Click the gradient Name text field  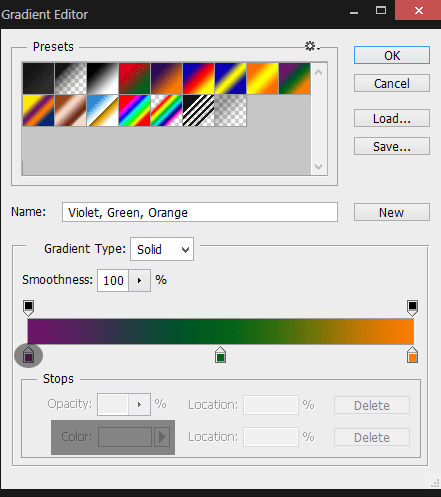click(200, 212)
